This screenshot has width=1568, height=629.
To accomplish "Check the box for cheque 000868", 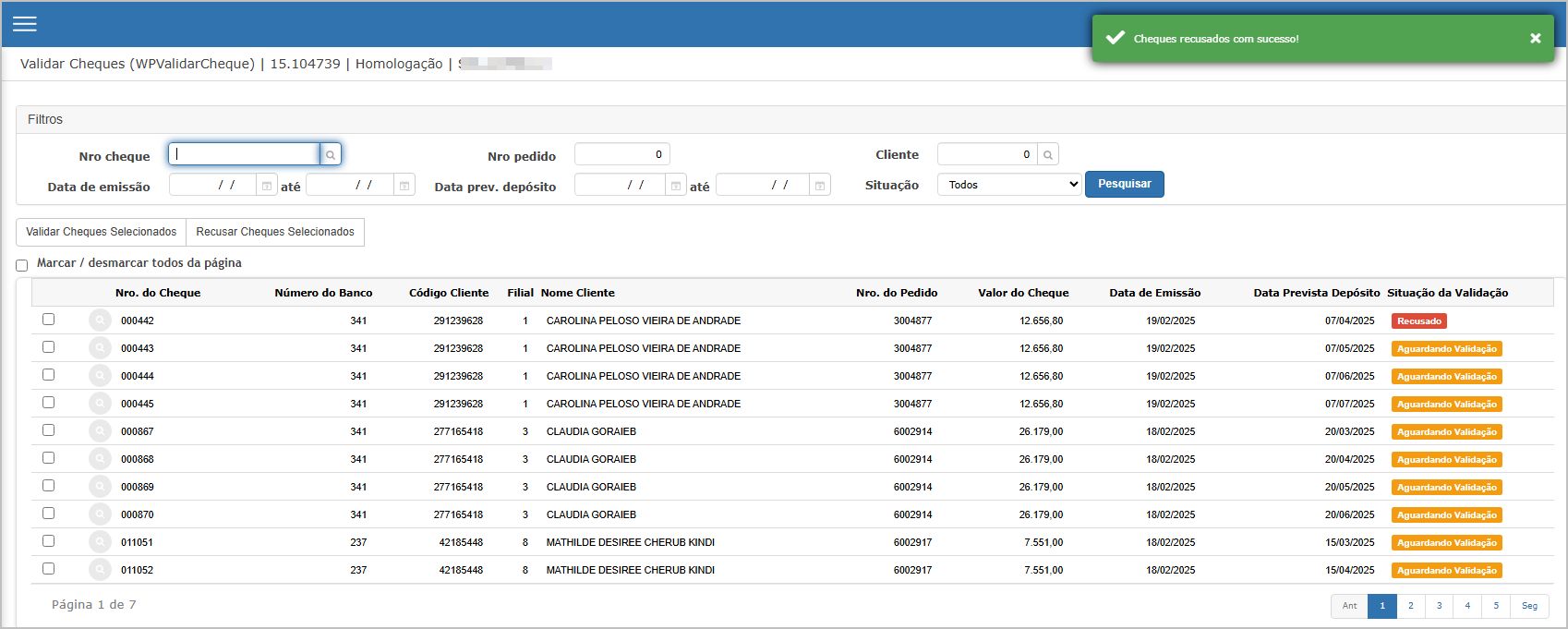I will tap(48, 457).
